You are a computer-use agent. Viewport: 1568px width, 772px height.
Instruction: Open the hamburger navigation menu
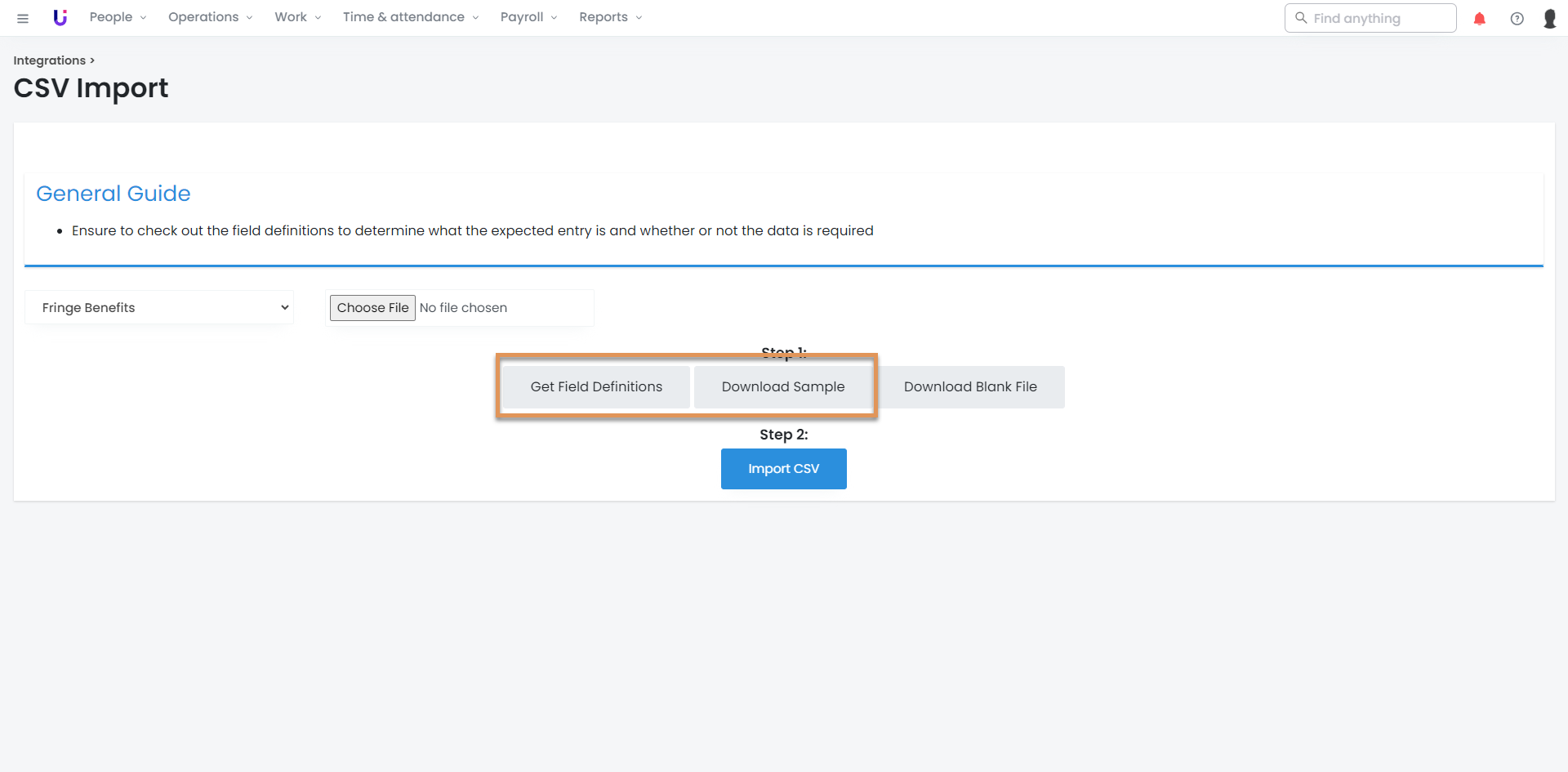click(23, 18)
